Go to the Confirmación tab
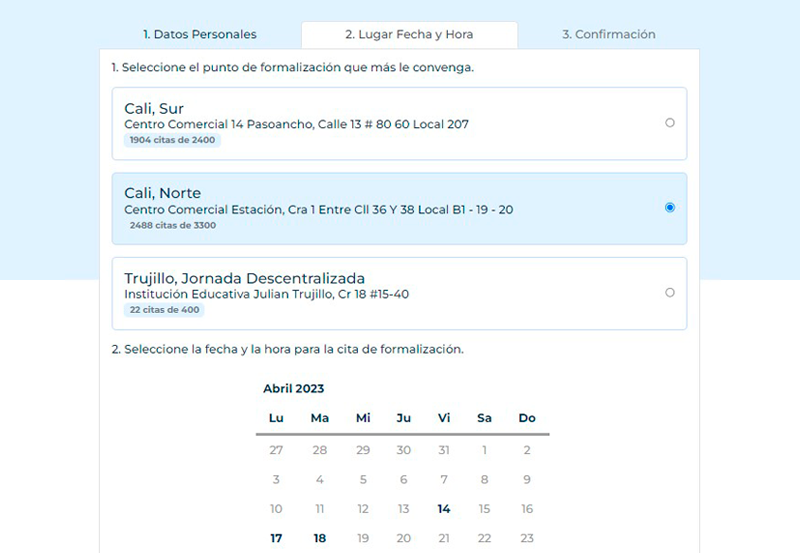 608,34
